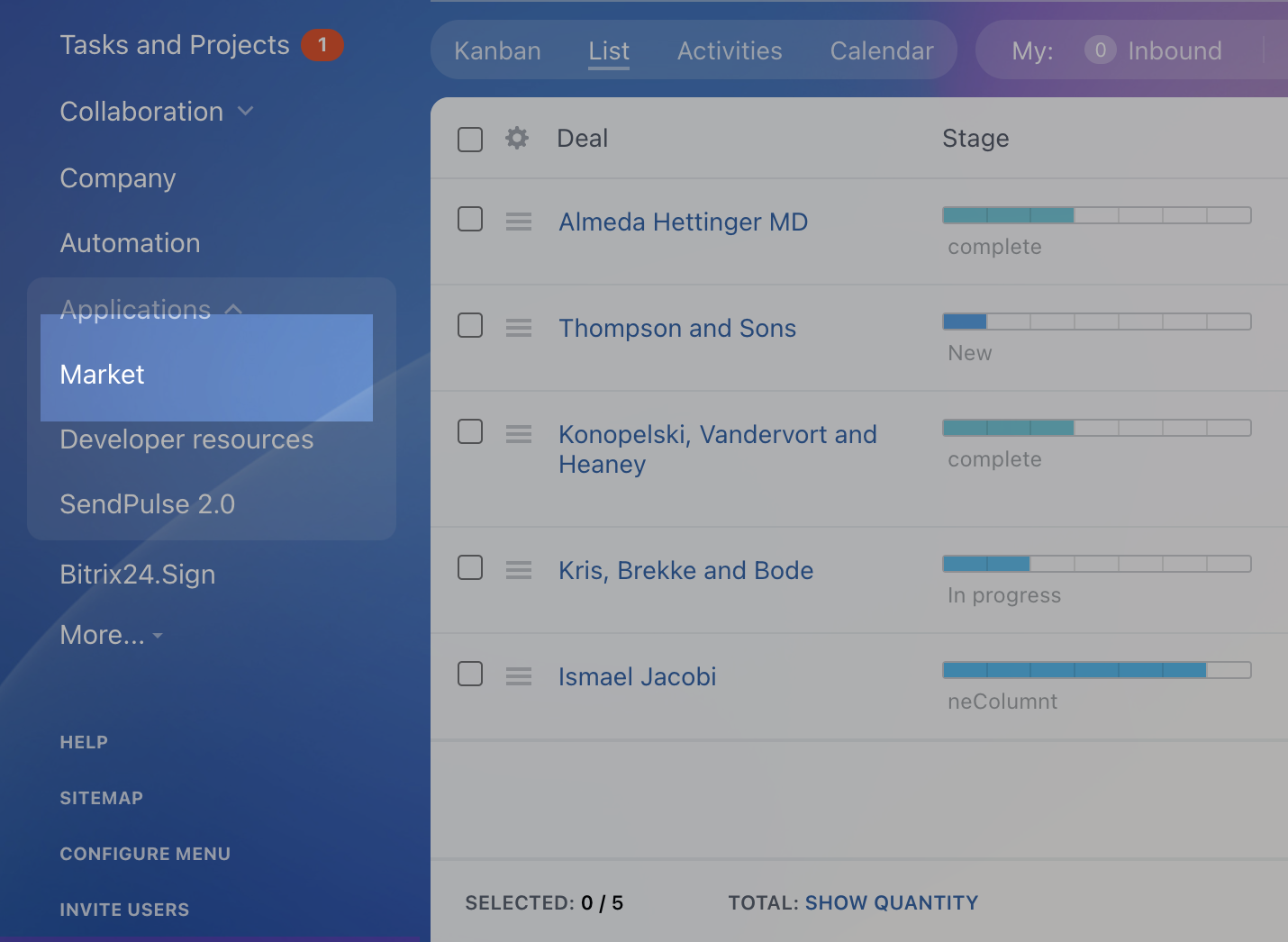Click the hamburger icon beside Konopelski, Vandervort and Heaney
Viewport: 1288px width, 942px height.
click(519, 435)
